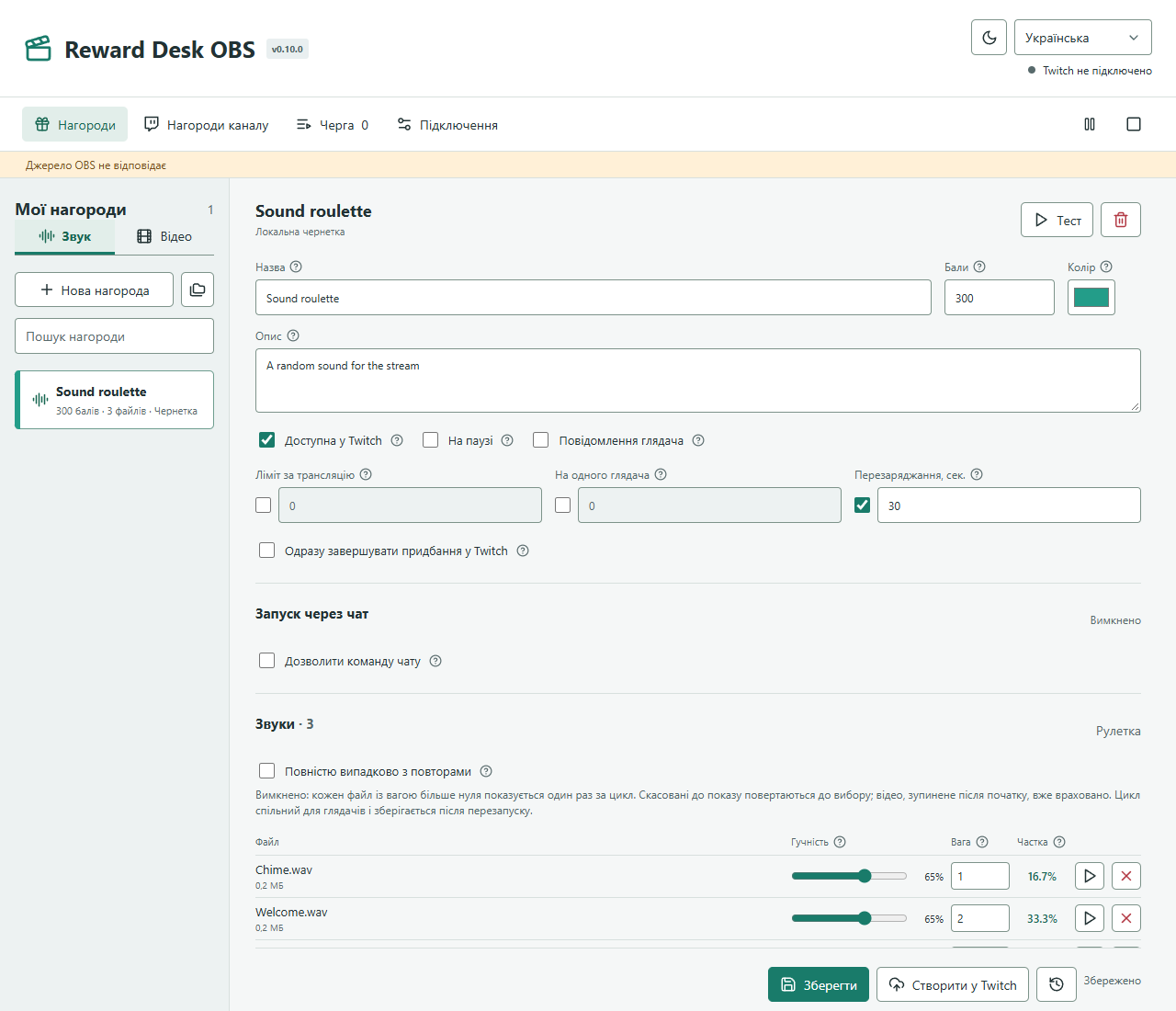Adjust the Welcome.wav volume slider
Screen dimensions: 1176x1011
[x=849, y=918]
